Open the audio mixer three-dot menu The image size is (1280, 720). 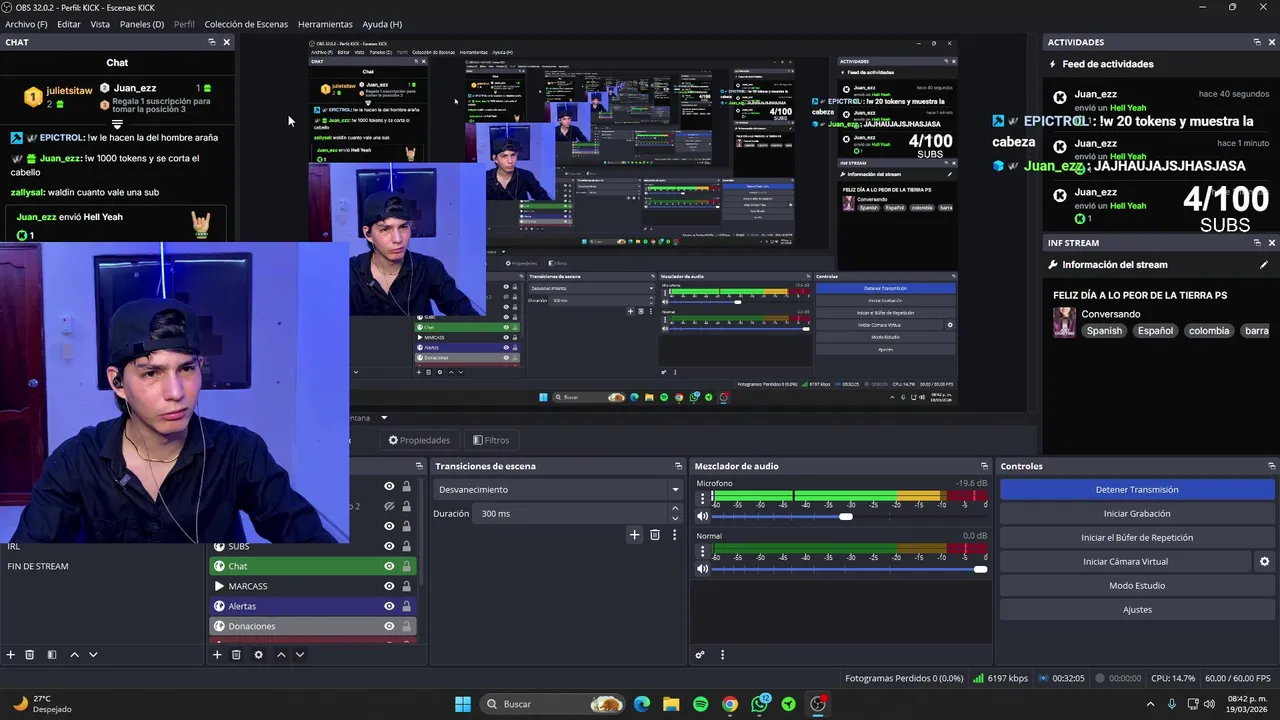pyautogui.click(x=722, y=655)
